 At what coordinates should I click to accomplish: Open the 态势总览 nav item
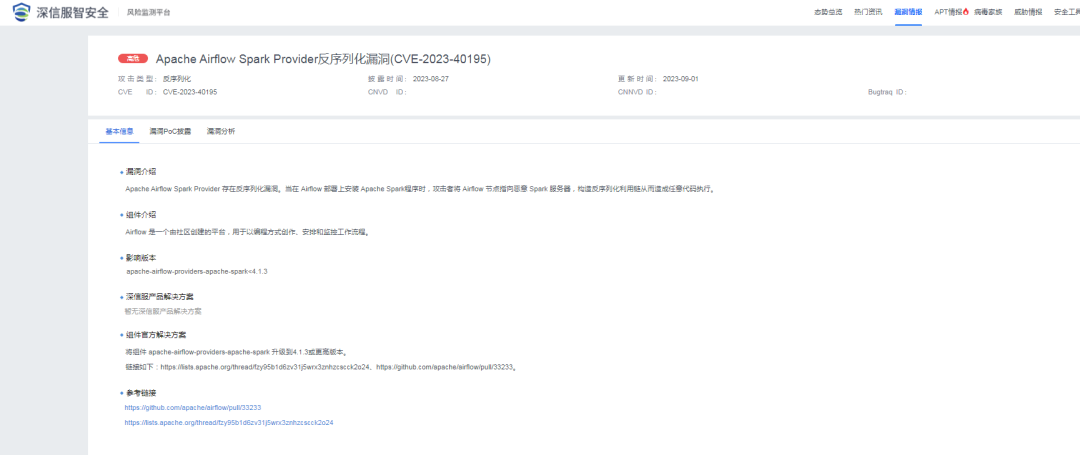point(828,12)
